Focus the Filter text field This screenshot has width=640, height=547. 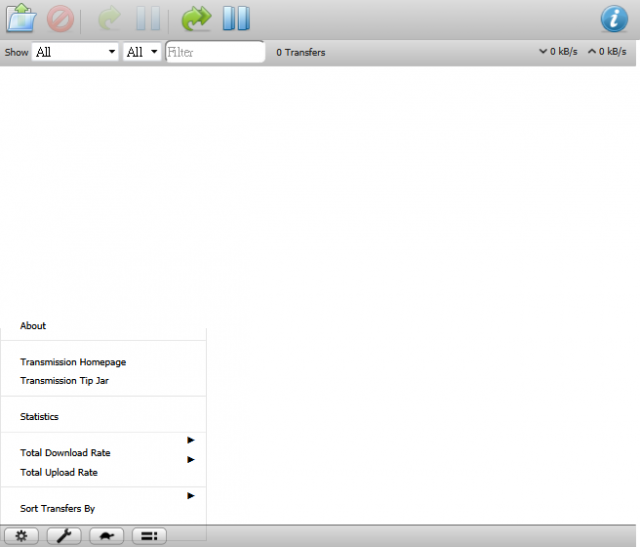(x=215, y=52)
